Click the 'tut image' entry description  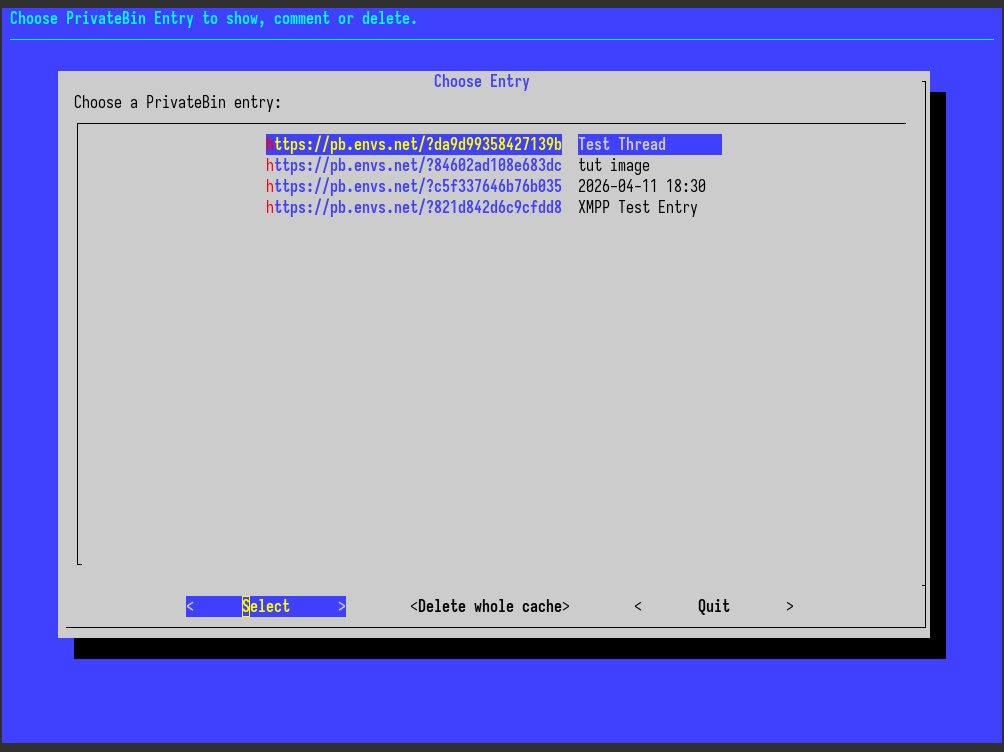(613, 165)
